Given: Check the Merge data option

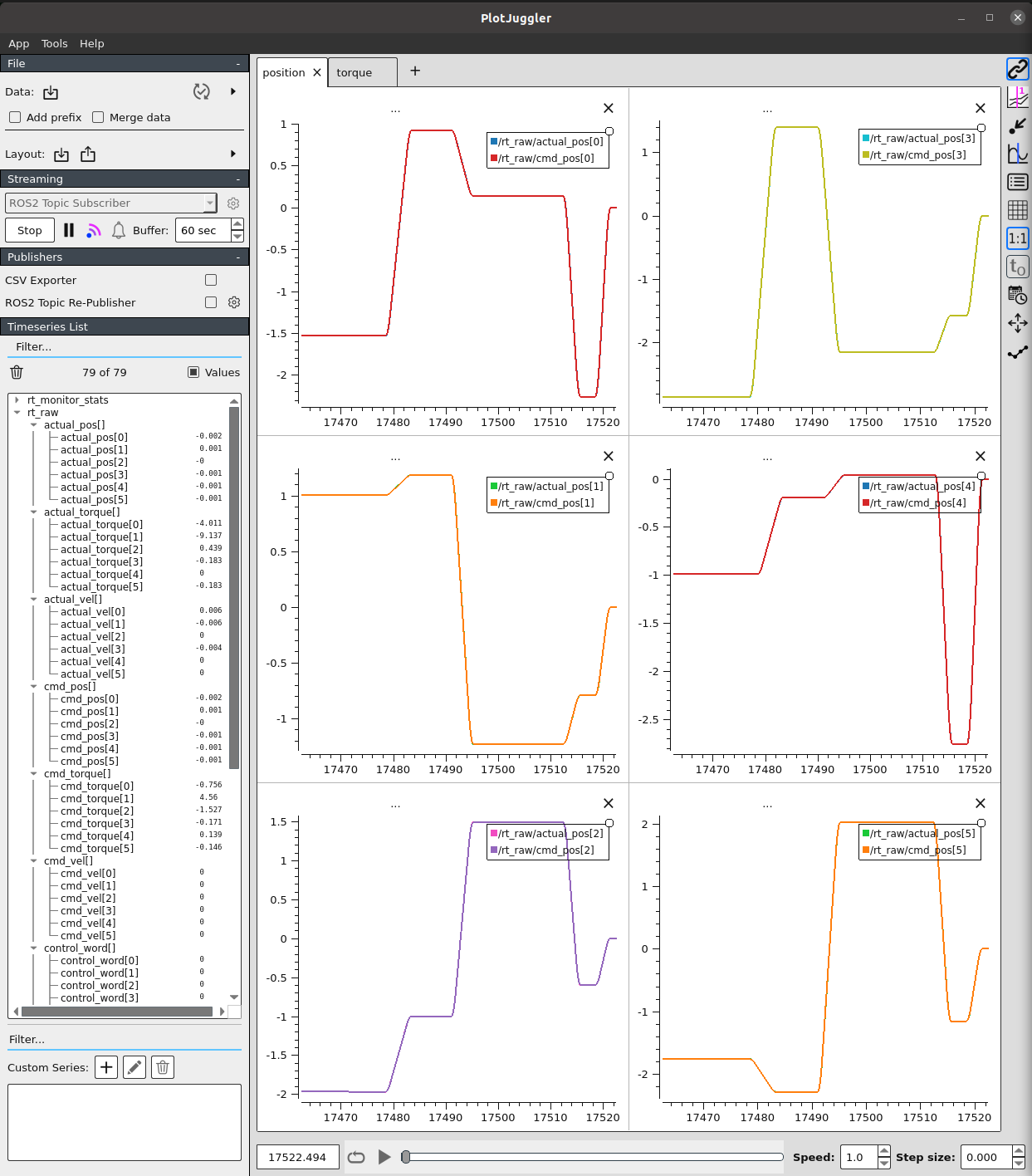Looking at the screenshot, I should click(98, 117).
